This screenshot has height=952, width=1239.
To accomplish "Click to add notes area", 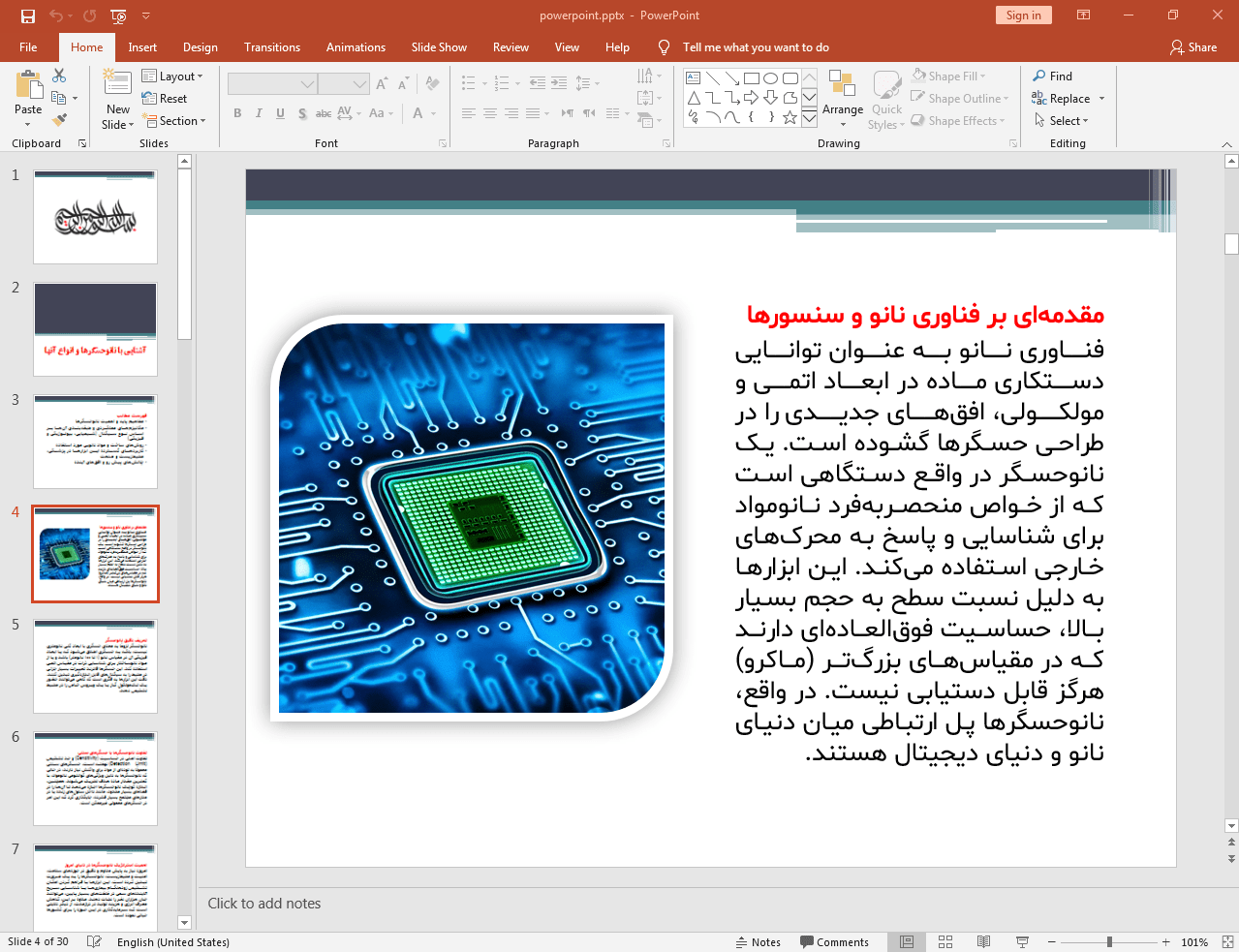I will click(x=263, y=903).
